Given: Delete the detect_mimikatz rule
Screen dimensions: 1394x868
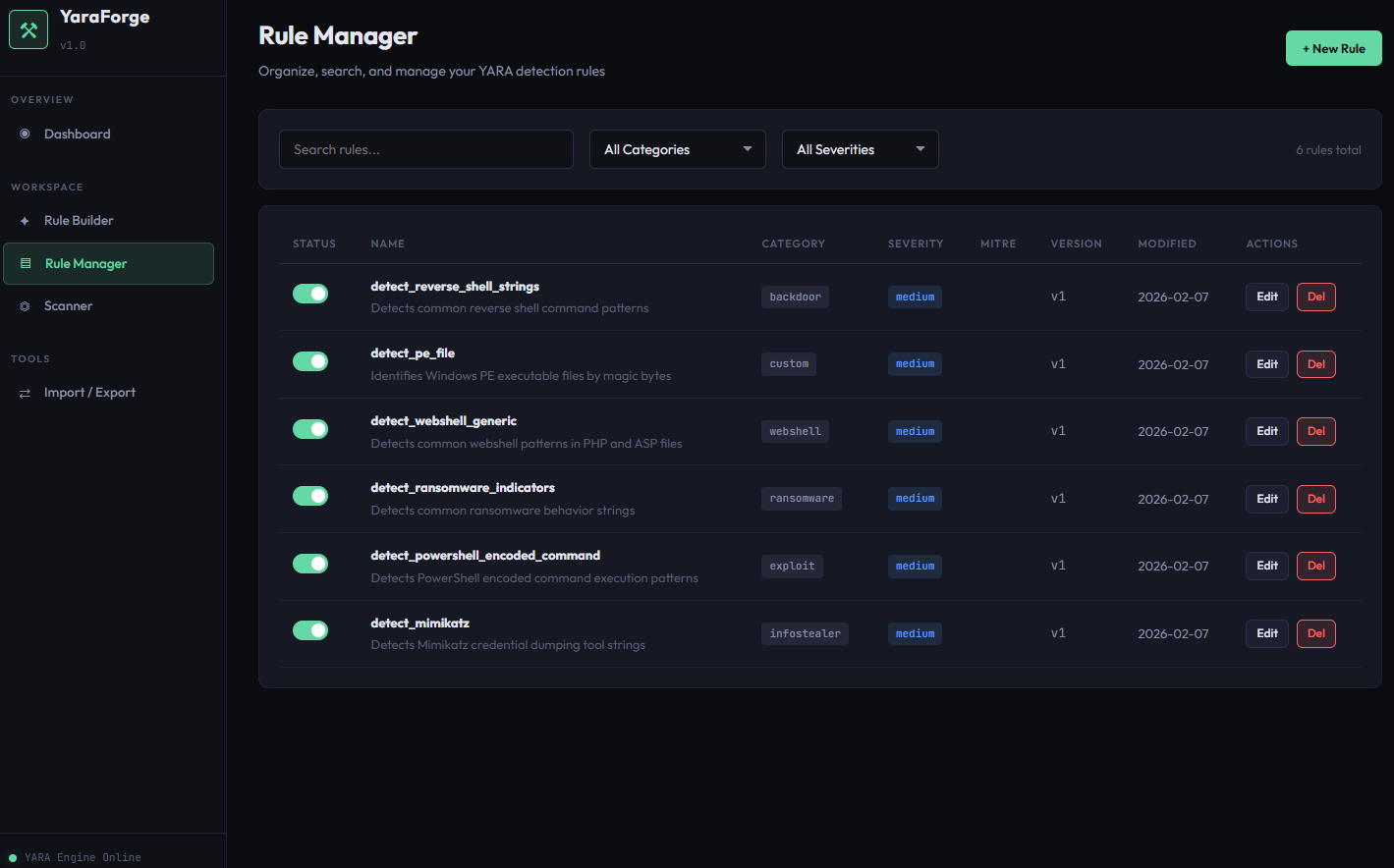Looking at the screenshot, I should 1315,633.
